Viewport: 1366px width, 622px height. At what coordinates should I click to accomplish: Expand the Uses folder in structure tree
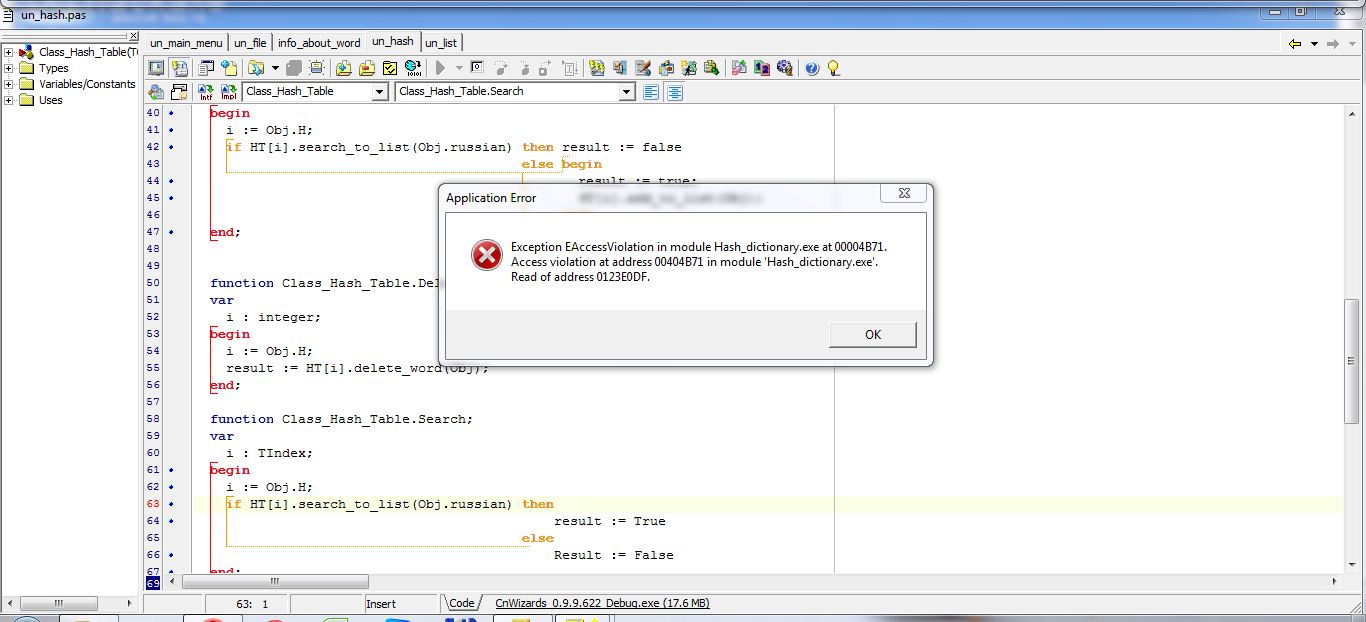pyautogui.click(x=9, y=100)
